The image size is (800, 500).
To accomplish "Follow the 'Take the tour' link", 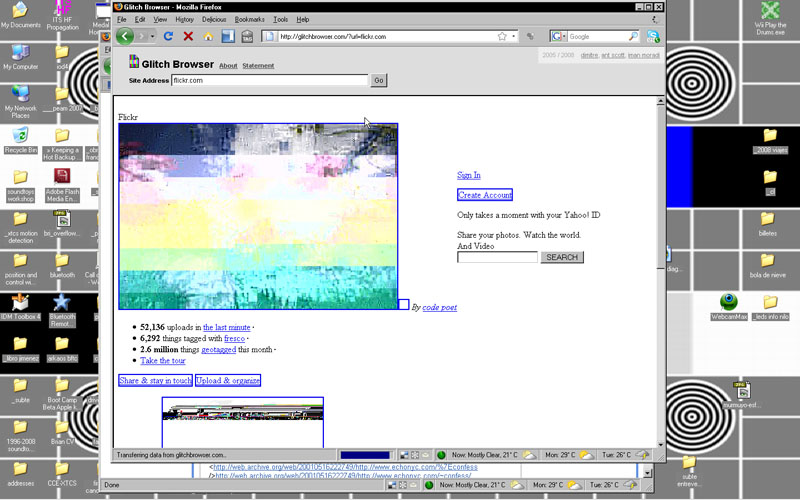I will click(163, 360).
